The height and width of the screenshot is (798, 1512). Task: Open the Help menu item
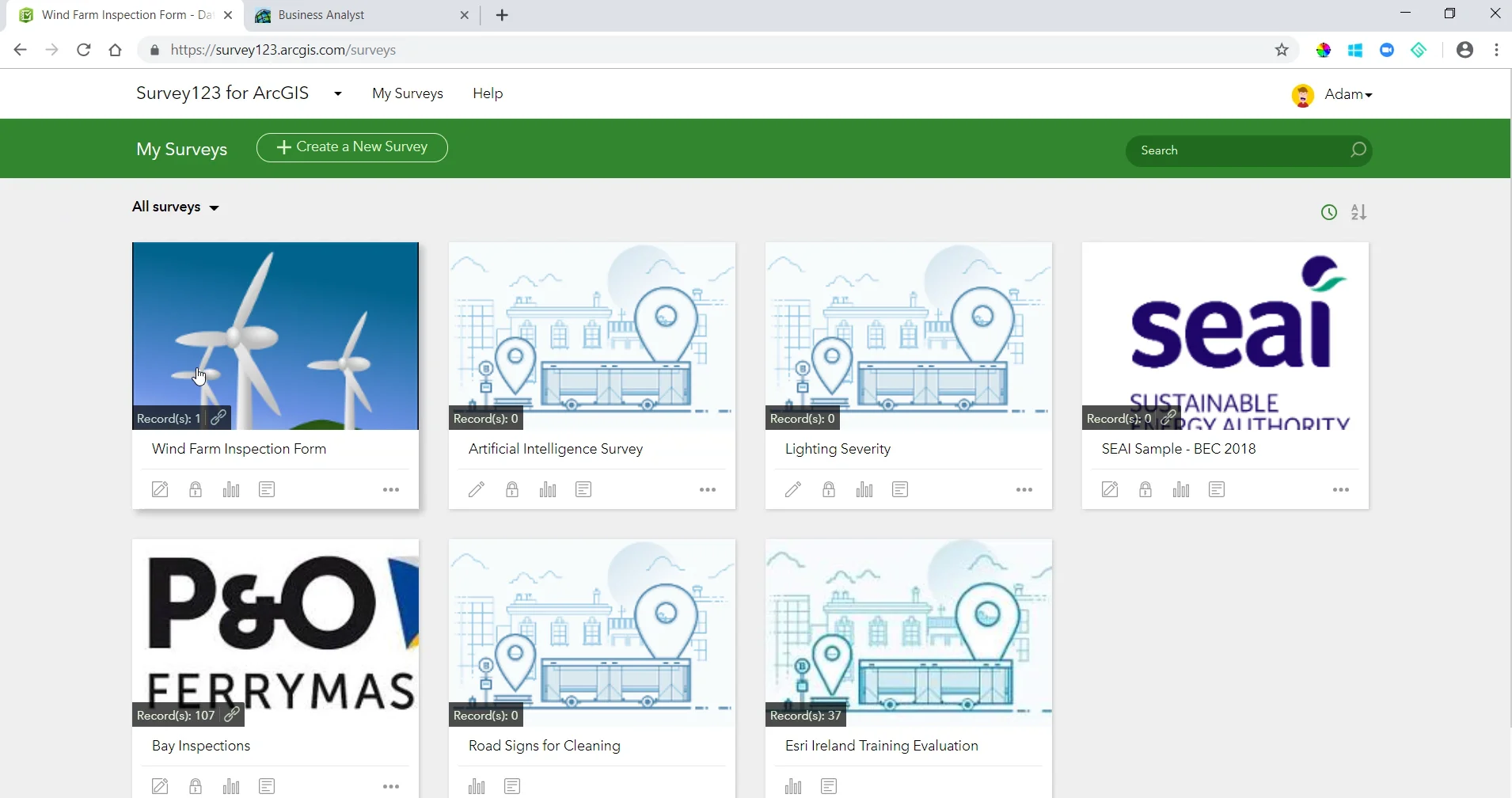488,93
